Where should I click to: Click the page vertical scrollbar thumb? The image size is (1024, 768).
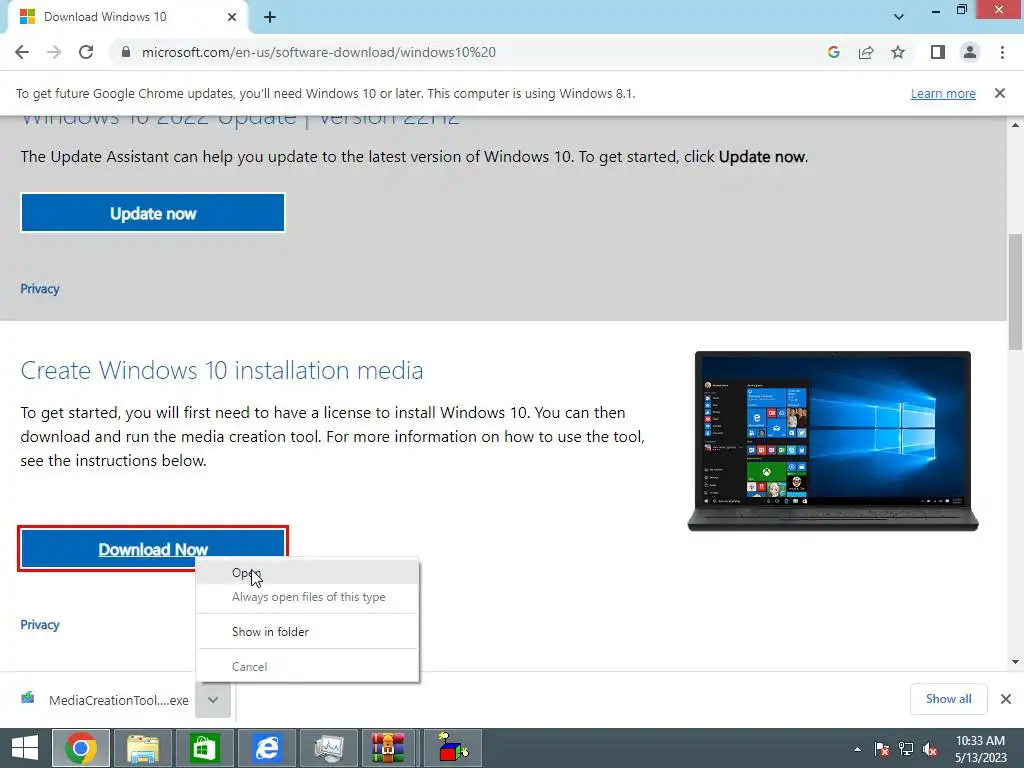point(1015,292)
